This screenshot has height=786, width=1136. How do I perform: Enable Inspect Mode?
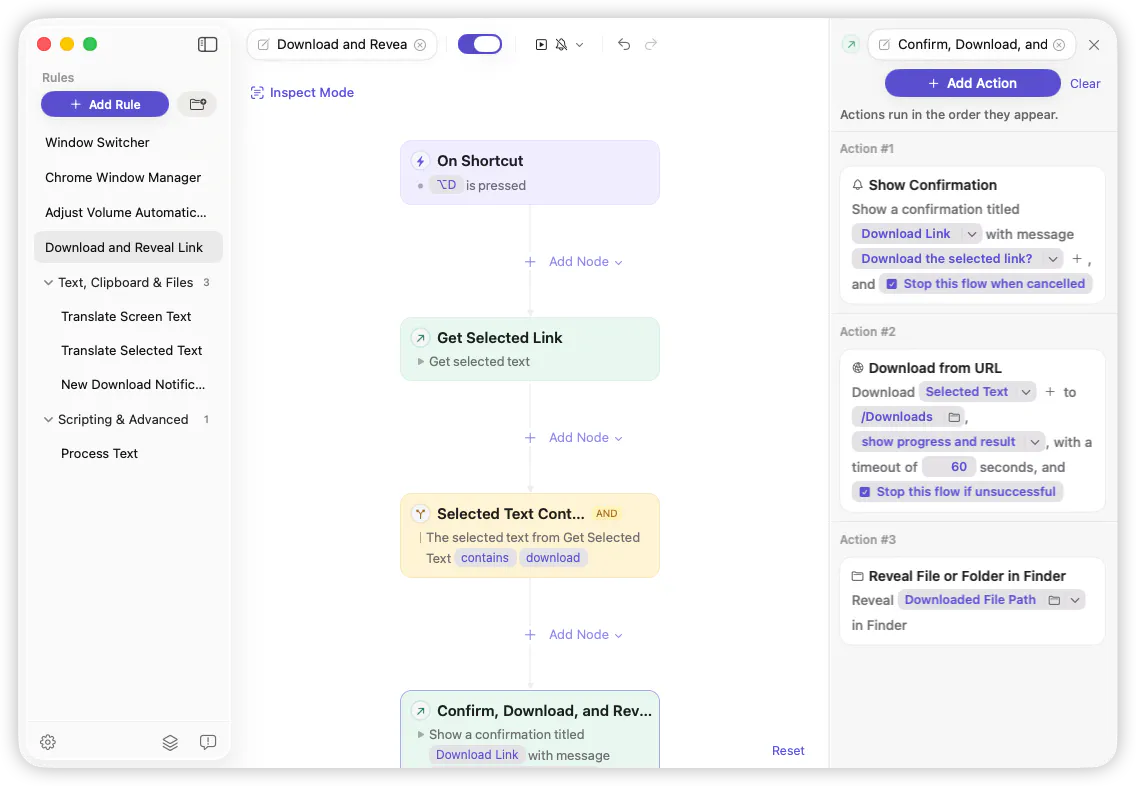point(302,93)
